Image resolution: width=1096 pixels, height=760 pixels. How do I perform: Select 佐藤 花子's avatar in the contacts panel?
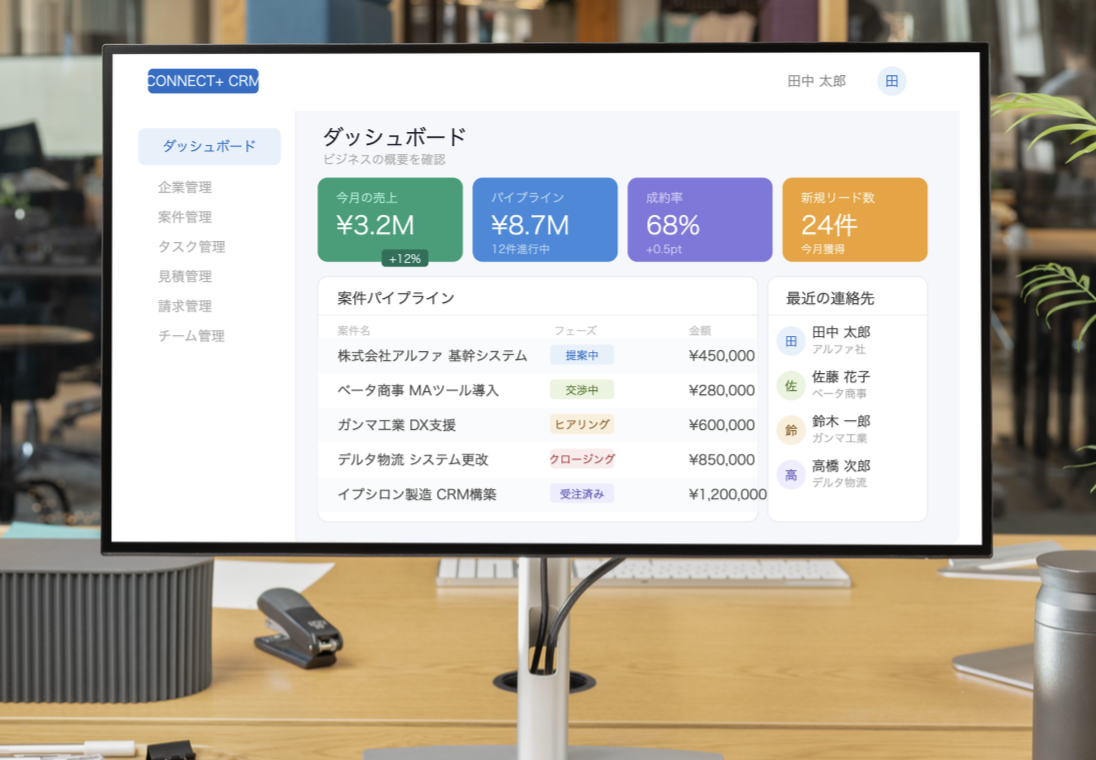pos(790,385)
